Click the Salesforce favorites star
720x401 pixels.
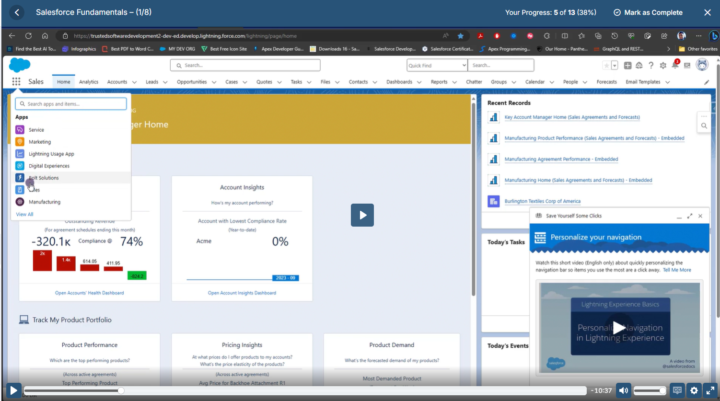[x=606, y=66]
